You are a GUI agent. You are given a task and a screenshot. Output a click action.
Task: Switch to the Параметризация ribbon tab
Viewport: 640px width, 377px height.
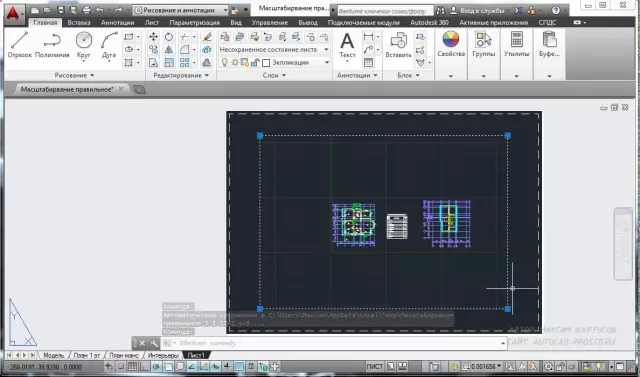click(194, 23)
